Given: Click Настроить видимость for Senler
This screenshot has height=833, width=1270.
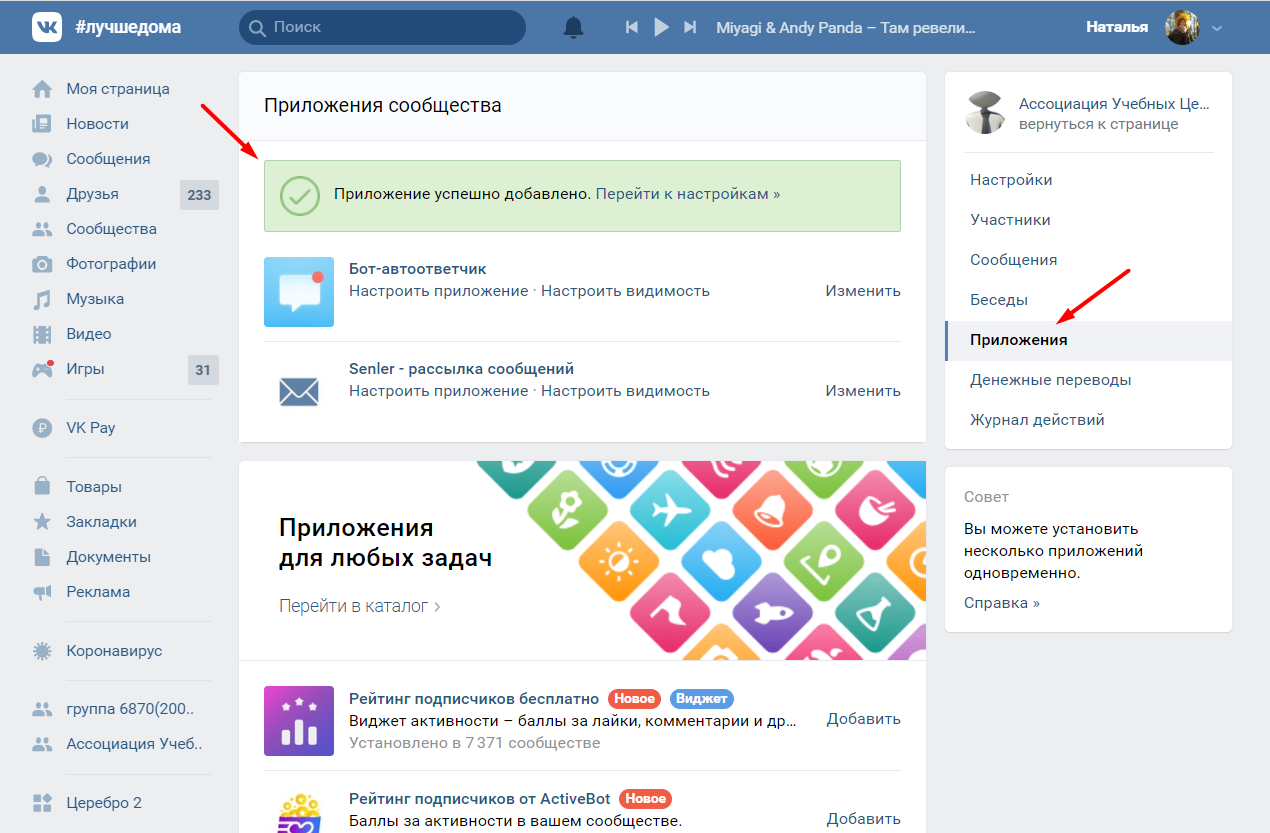Looking at the screenshot, I should (x=625, y=391).
